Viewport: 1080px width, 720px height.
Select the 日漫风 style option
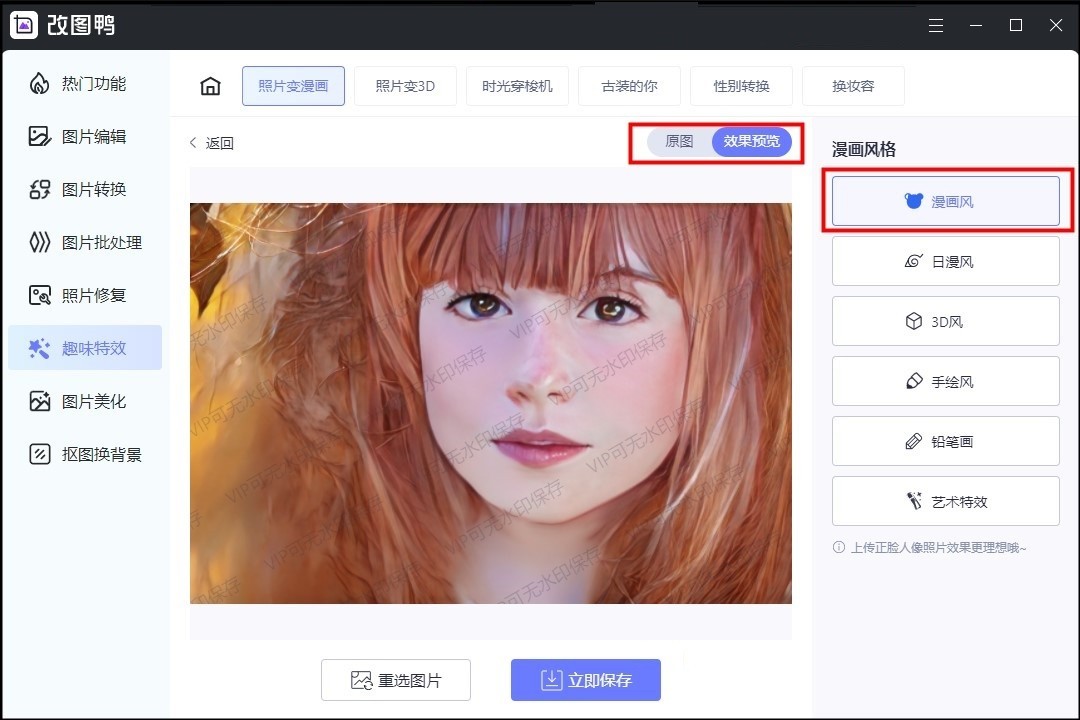[945, 261]
